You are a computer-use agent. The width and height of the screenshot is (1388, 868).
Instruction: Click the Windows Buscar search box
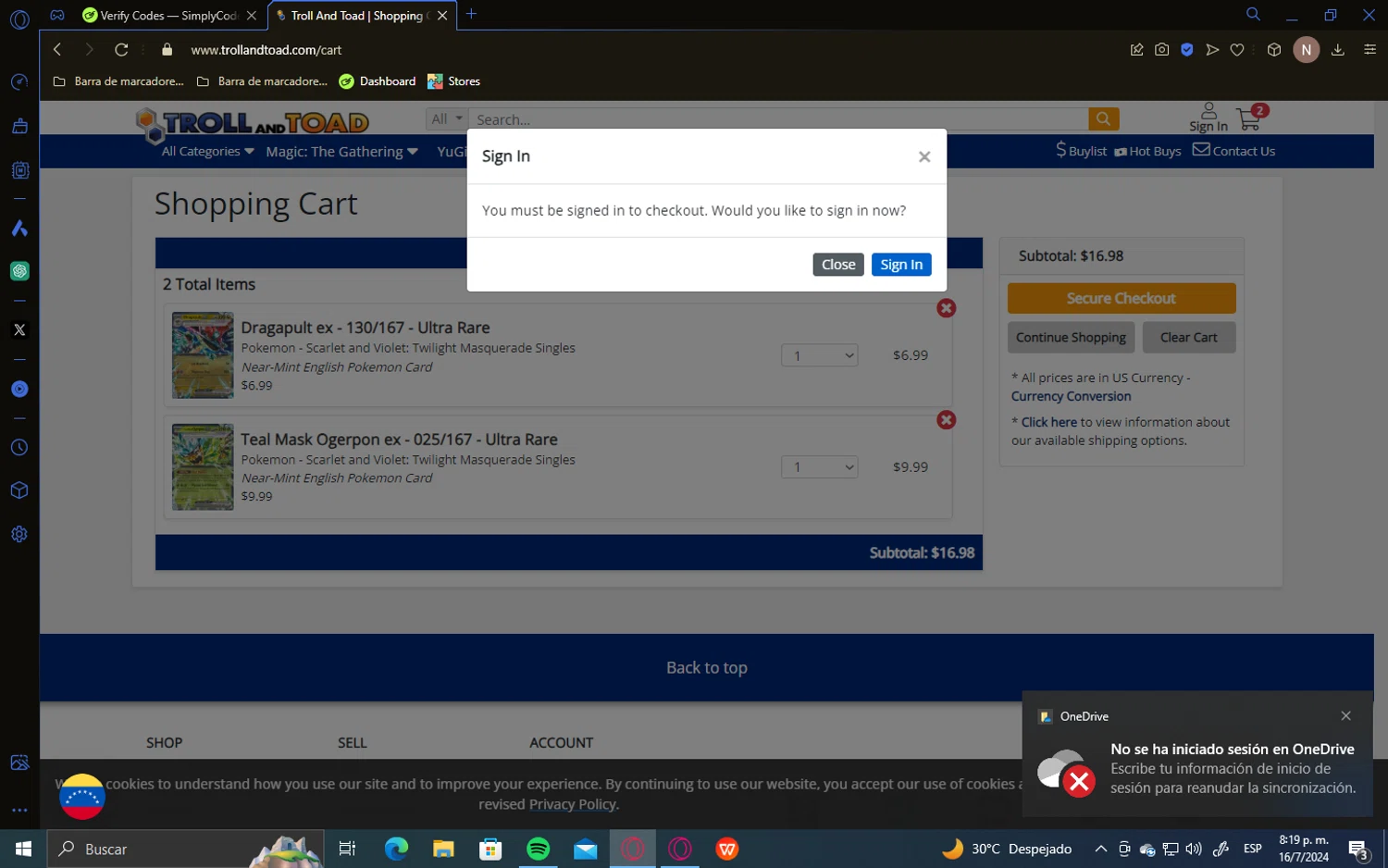[x=185, y=849]
